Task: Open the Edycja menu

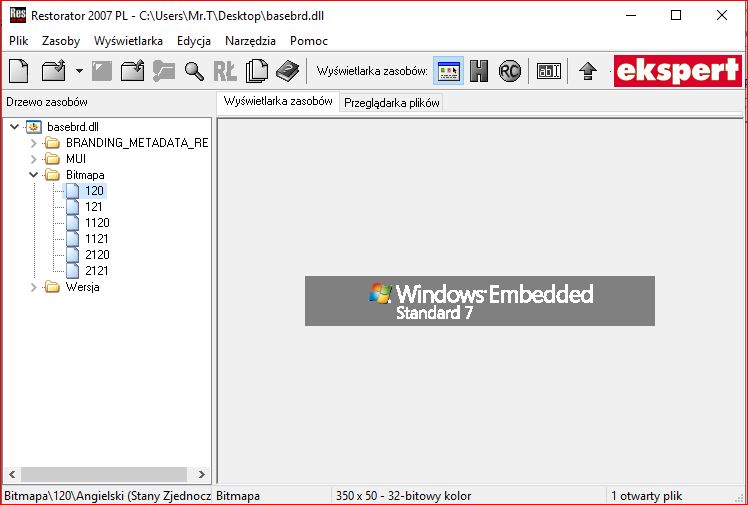Action: [194, 41]
